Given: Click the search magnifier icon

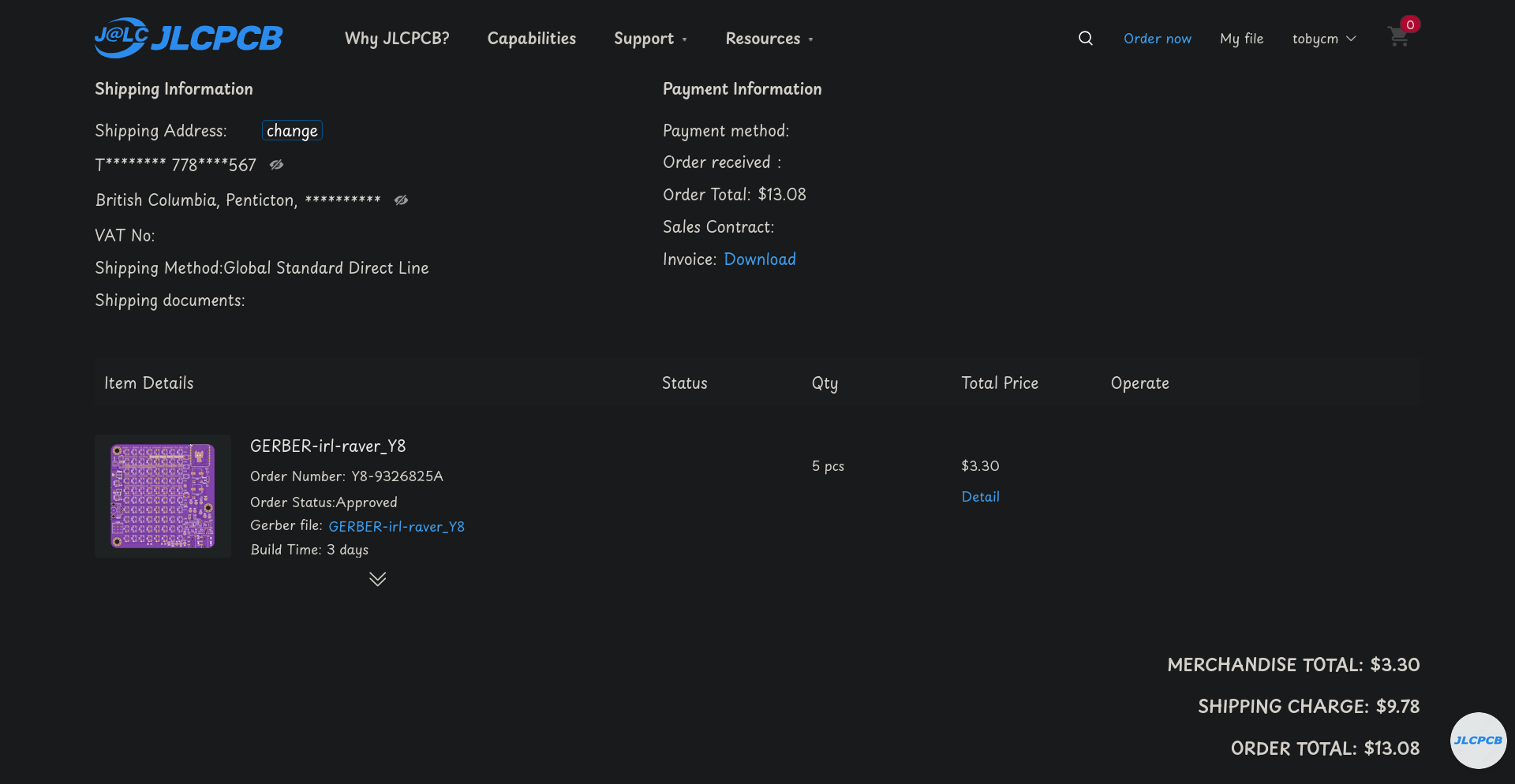Looking at the screenshot, I should 1086,38.
